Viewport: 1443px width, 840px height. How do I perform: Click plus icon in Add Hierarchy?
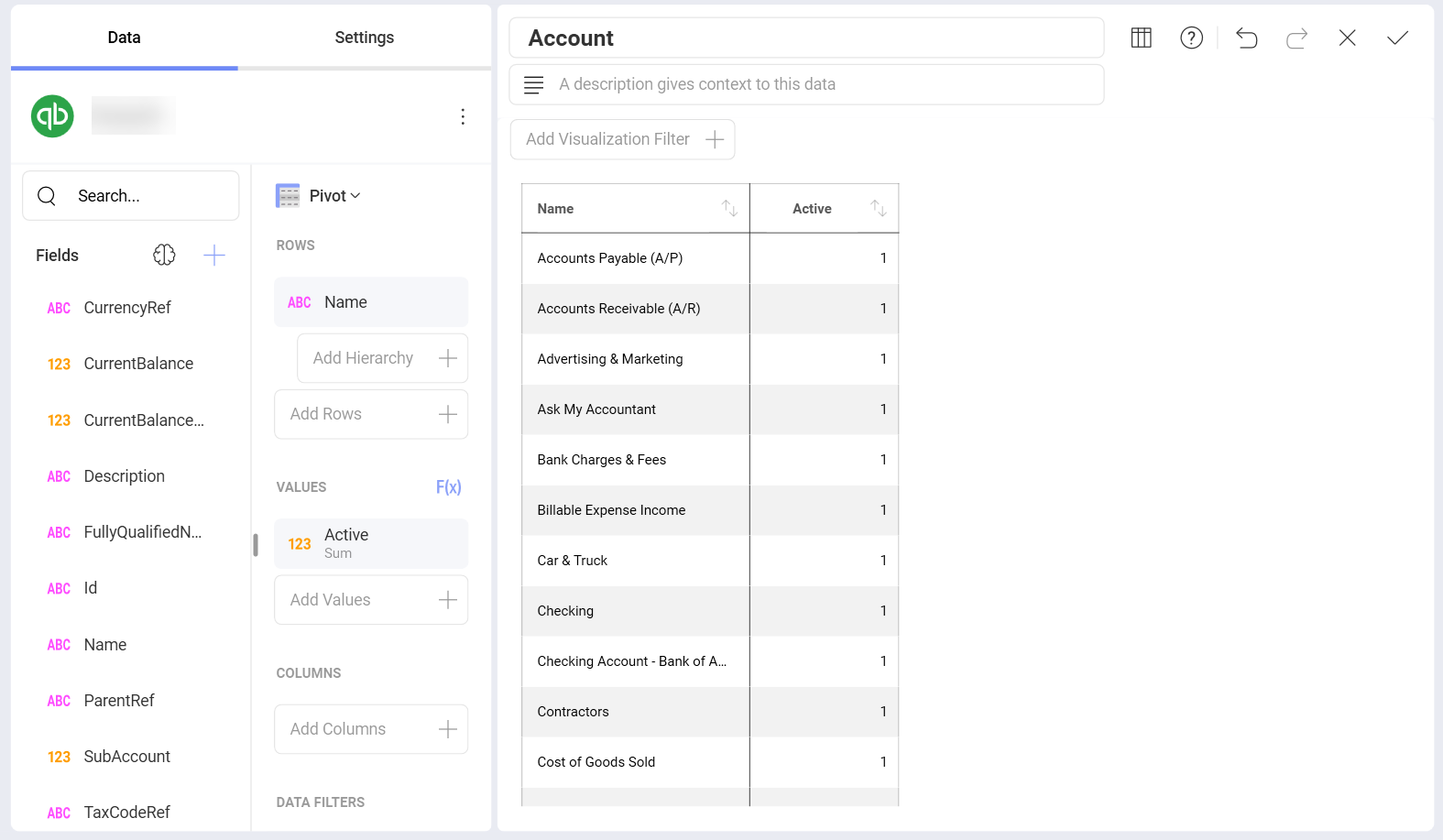(x=448, y=358)
